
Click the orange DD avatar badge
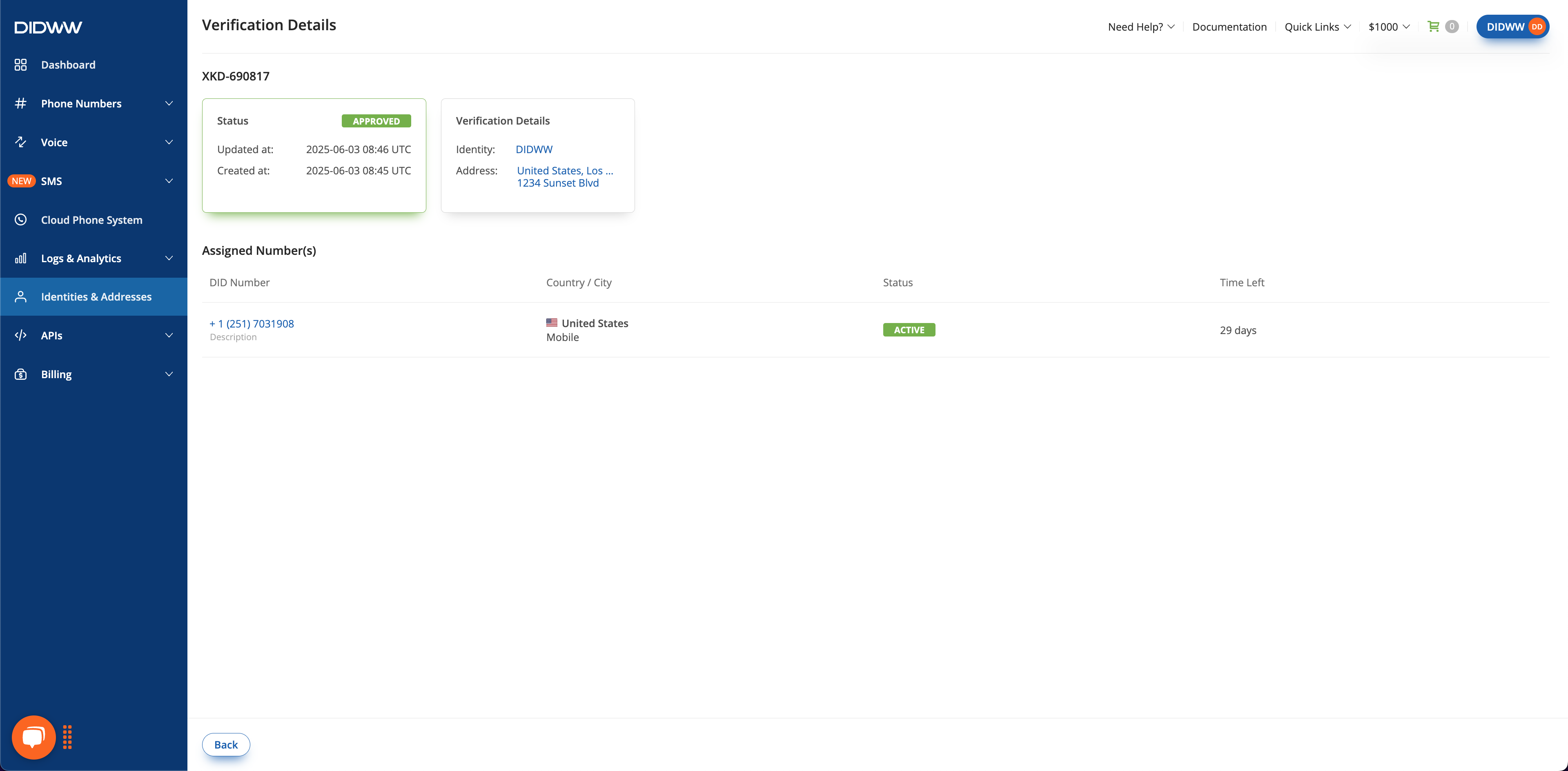click(1537, 27)
